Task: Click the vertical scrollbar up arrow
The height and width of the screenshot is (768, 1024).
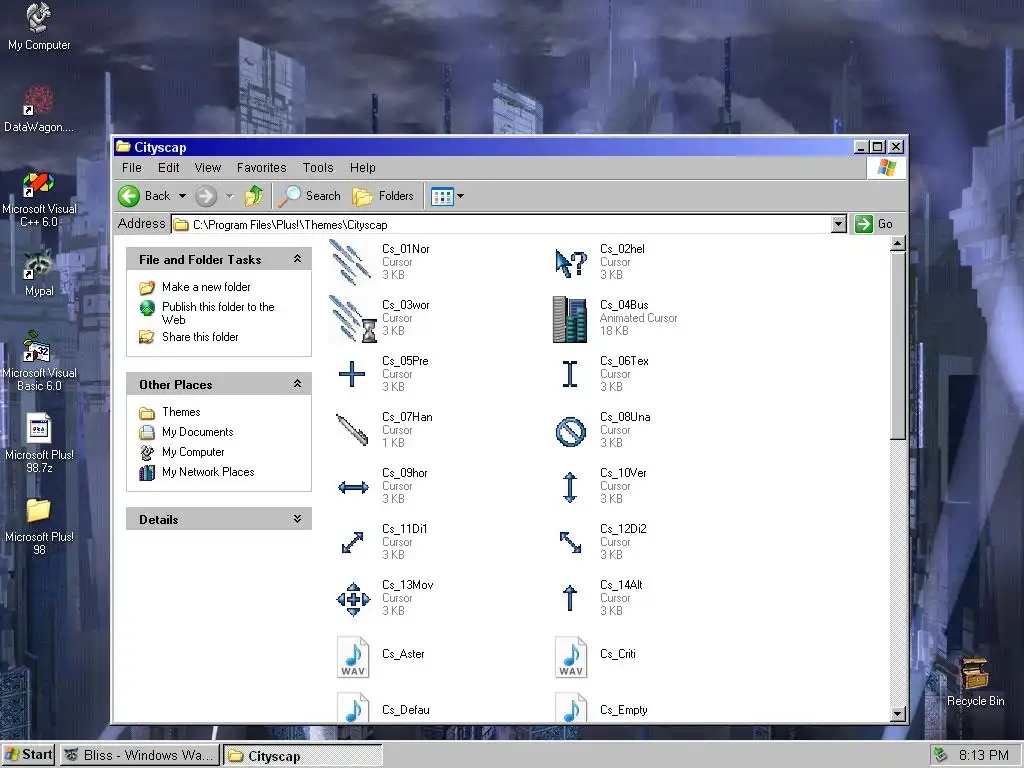Action: [898, 244]
